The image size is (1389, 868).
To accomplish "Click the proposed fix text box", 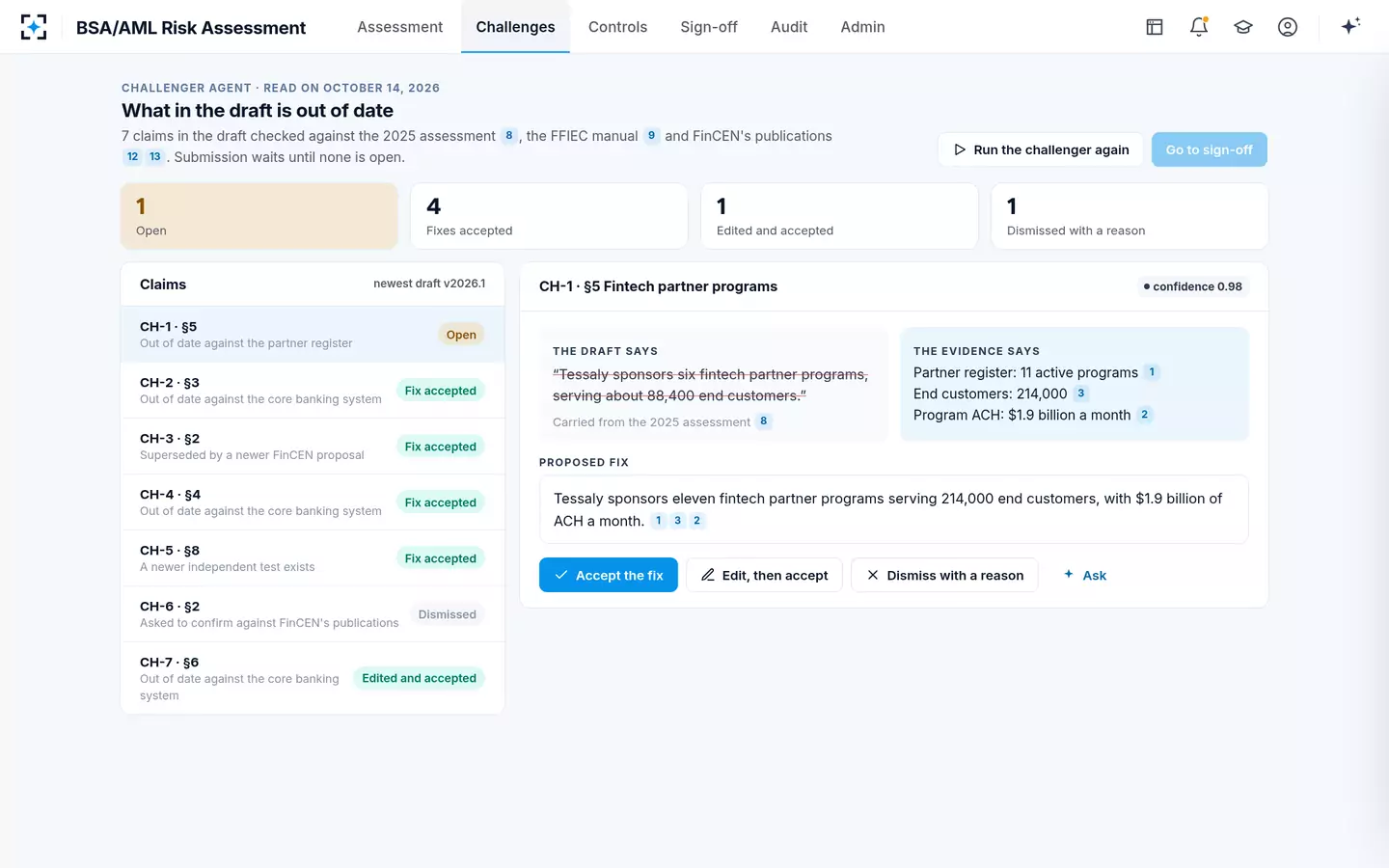I will [x=893, y=509].
